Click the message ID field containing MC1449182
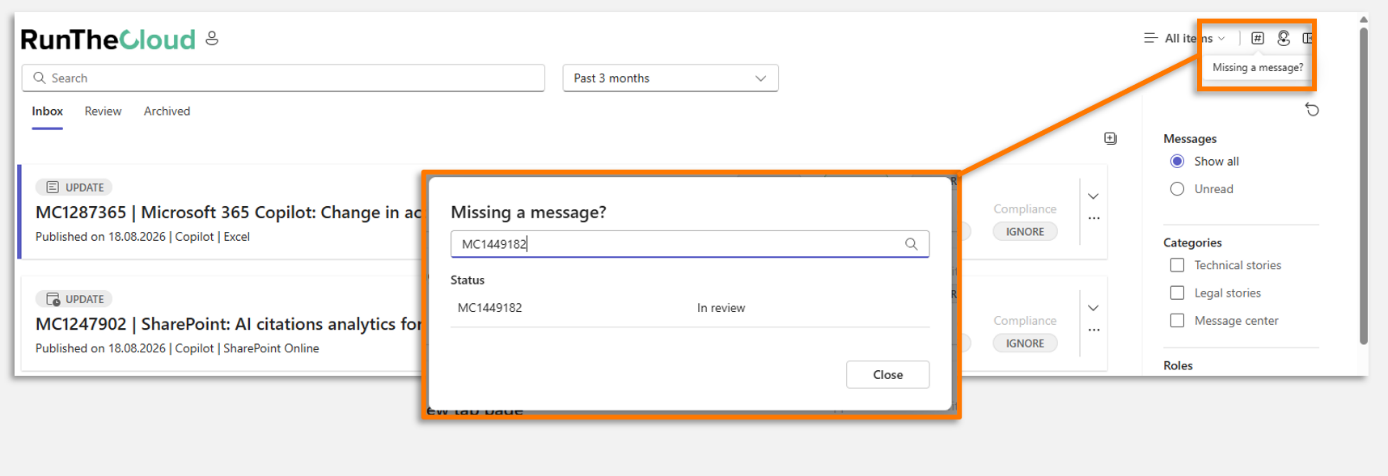 (690, 244)
